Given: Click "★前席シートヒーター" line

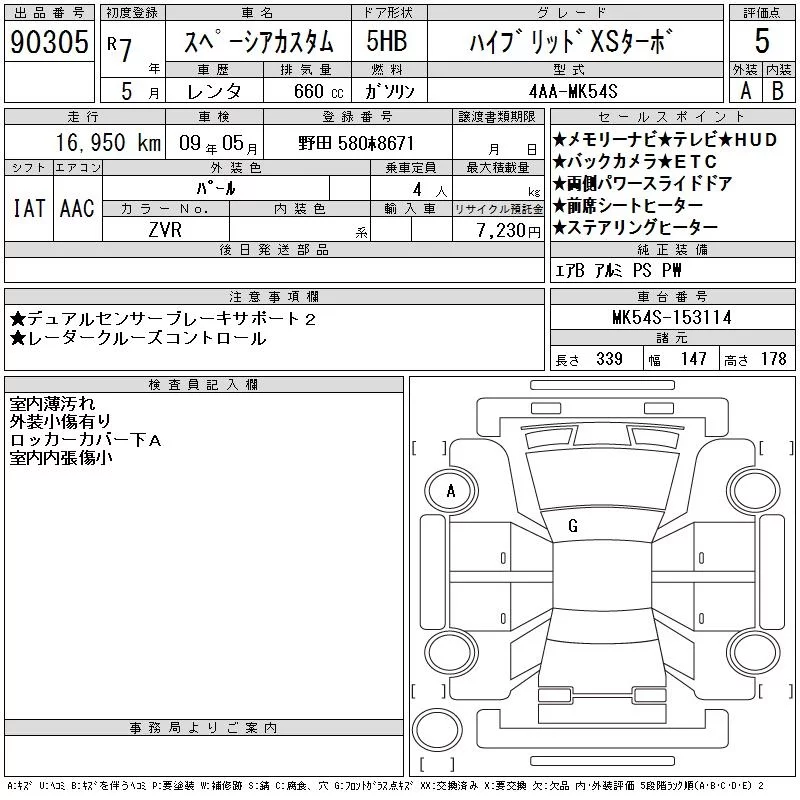Looking at the screenshot, I should click(628, 206).
